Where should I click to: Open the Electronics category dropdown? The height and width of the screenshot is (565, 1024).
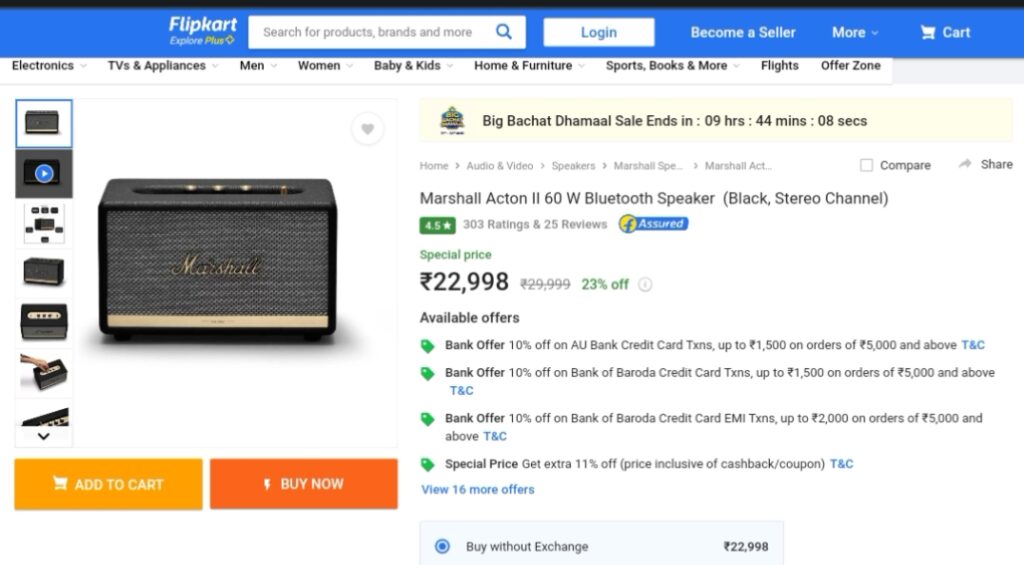[49, 65]
